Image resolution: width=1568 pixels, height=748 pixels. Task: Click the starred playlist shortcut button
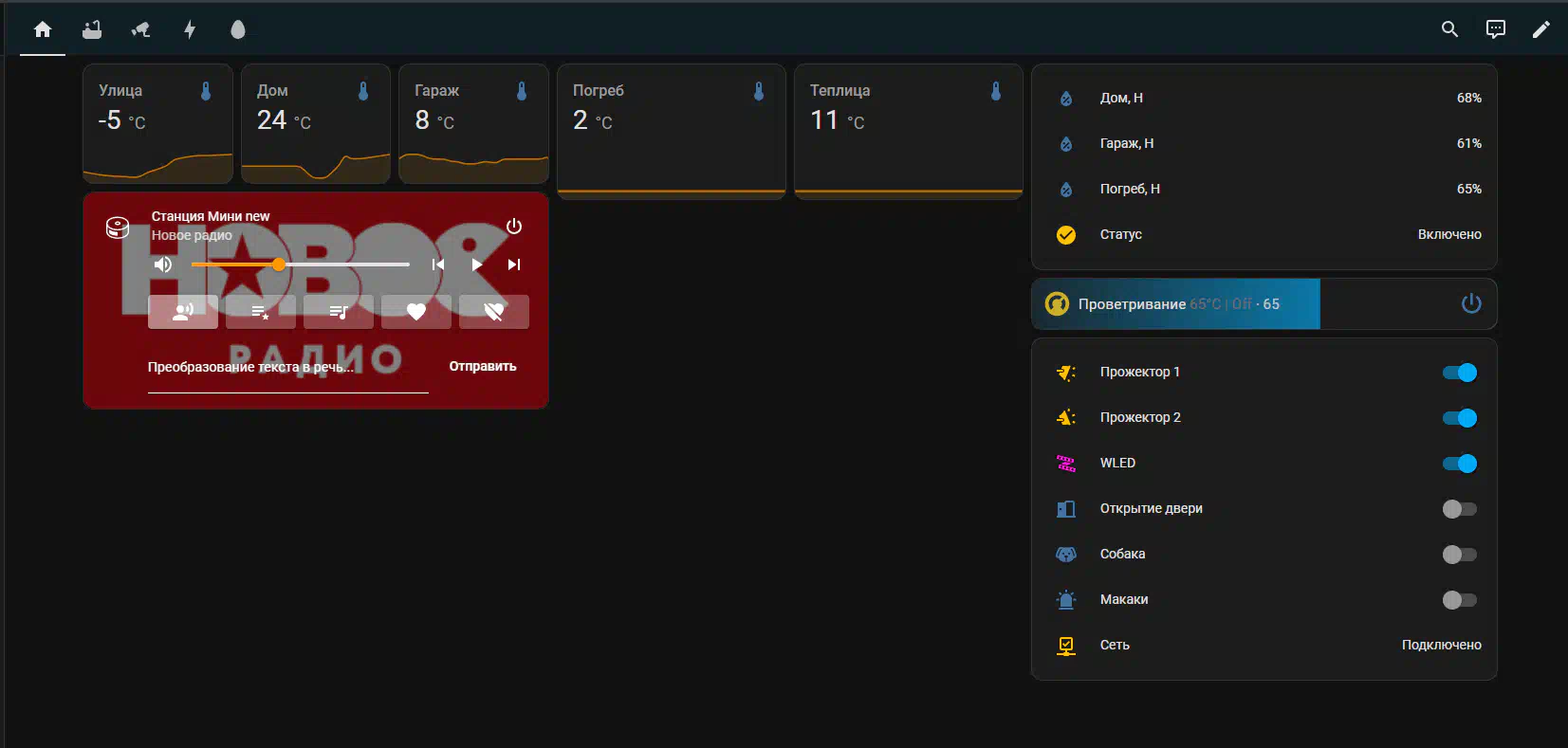point(261,311)
